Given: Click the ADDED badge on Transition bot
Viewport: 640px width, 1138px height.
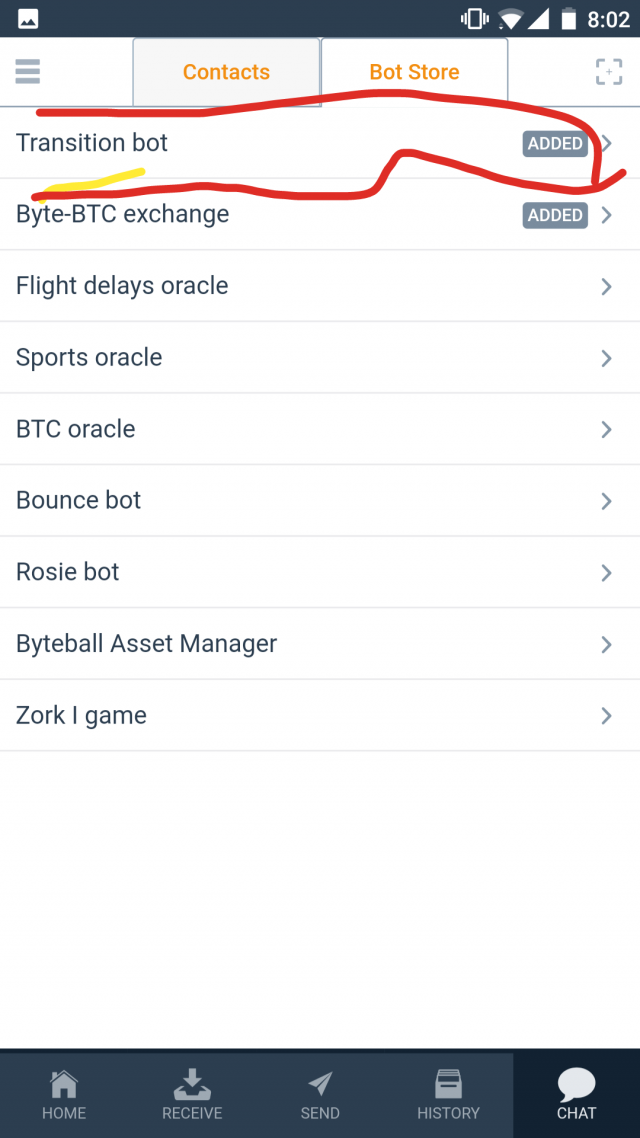Looking at the screenshot, I should click(x=555, y=144).
